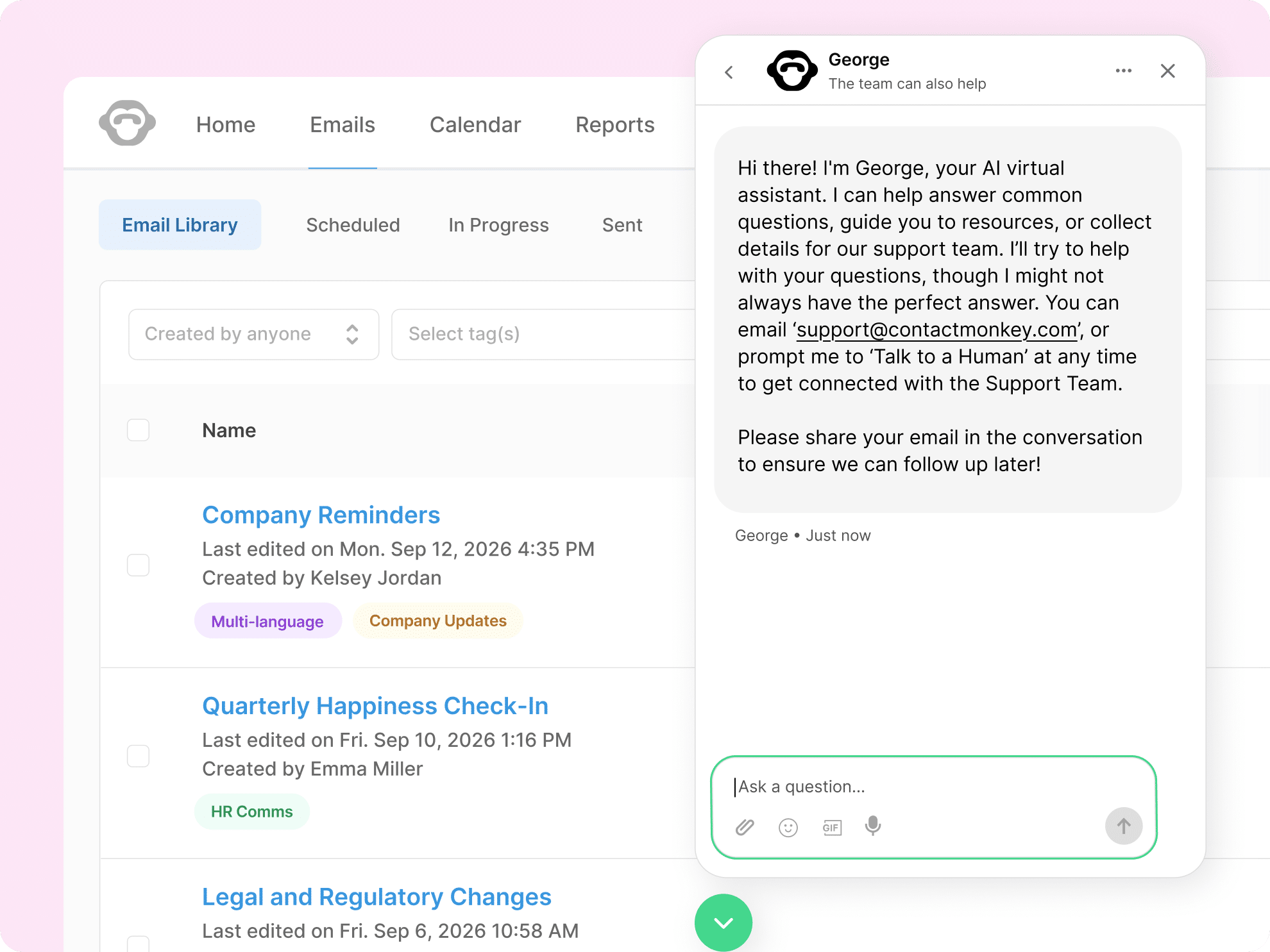Close the George chat panel

[1167, 71]
